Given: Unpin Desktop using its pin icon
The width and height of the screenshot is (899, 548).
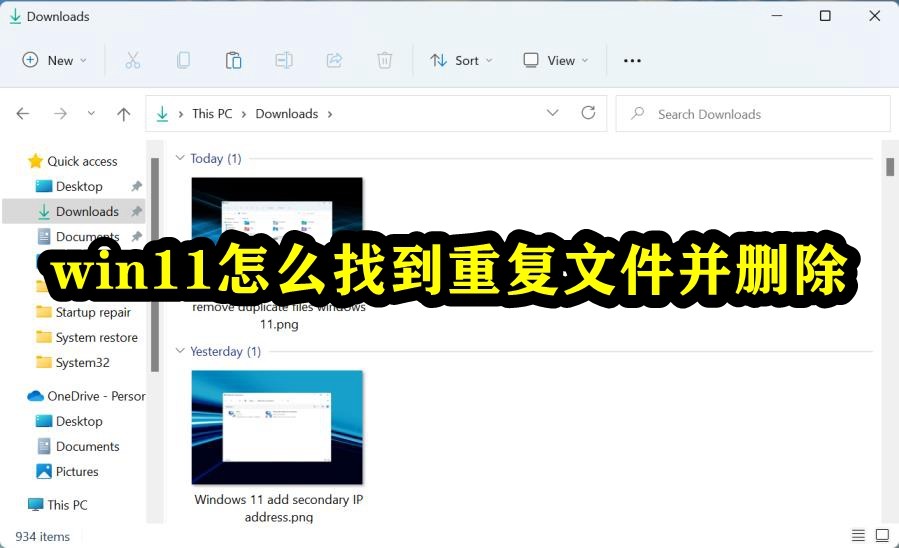Looking at the screenshot, I should pos(136,186).
